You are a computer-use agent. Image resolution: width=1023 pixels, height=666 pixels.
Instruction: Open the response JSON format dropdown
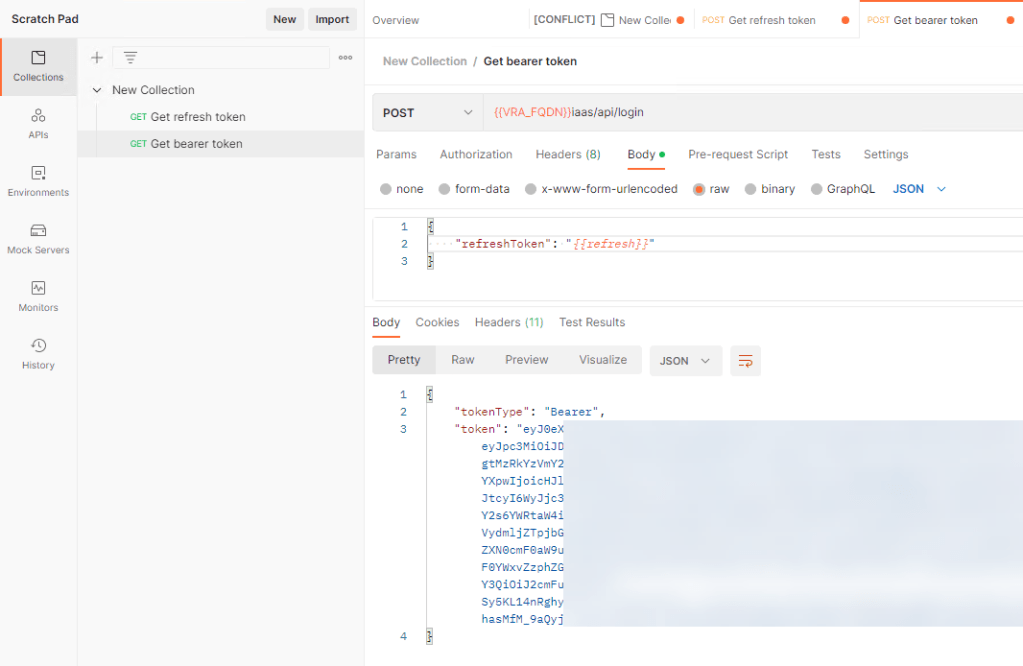pos(685,361)
